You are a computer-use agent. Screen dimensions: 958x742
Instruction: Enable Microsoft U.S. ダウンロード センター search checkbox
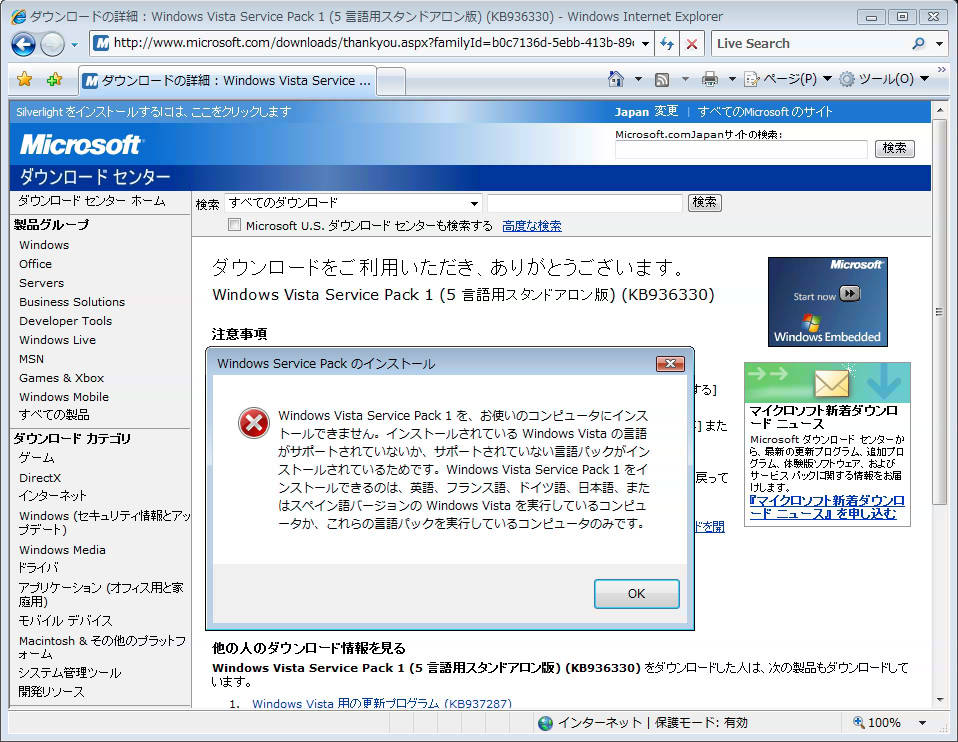(235, 226)
